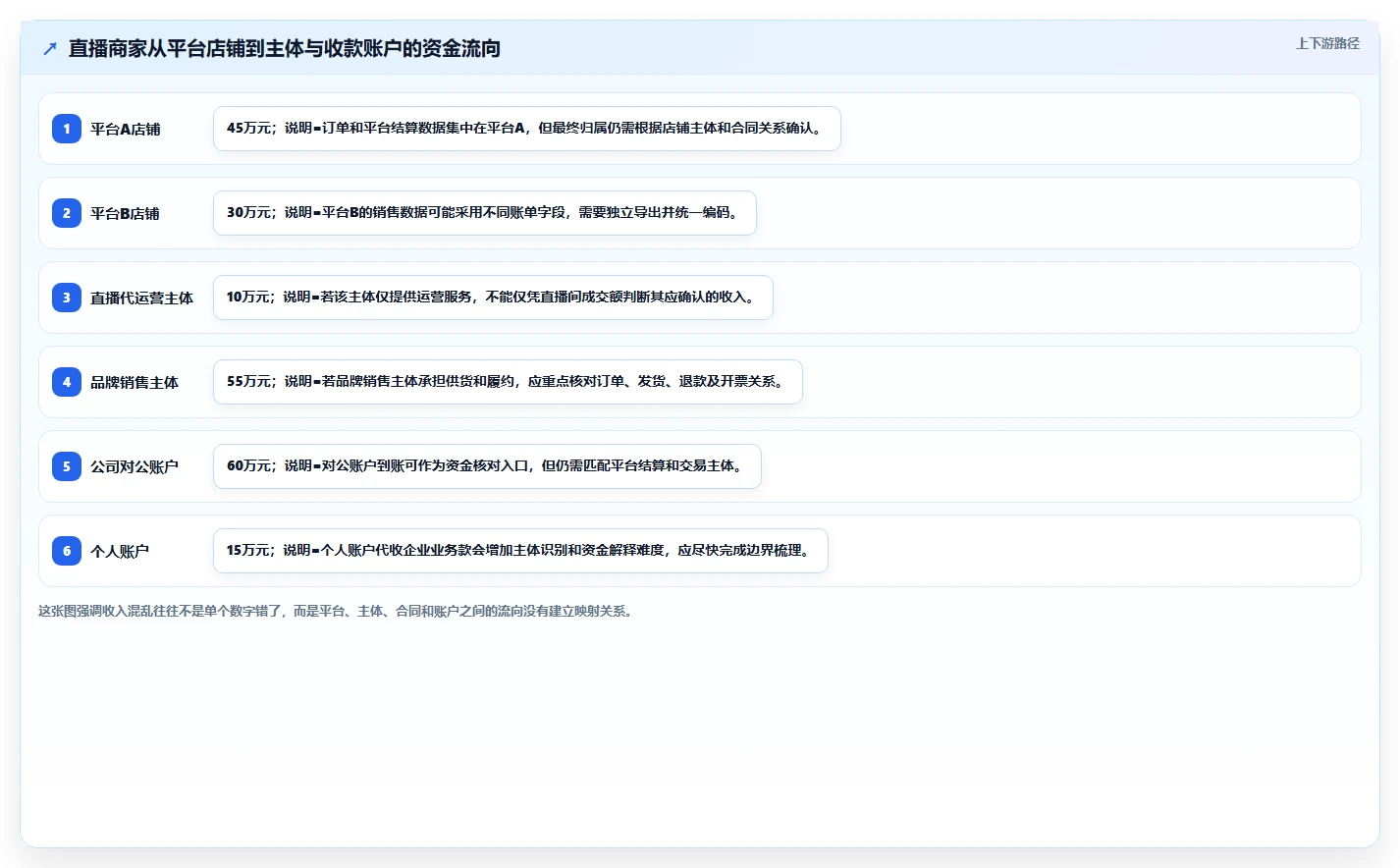Click the number 6 badge for 个人账户
Image resolution: width=1400 pixels, height=868 pixels.
pyautogui.click(x=67, y=551)
